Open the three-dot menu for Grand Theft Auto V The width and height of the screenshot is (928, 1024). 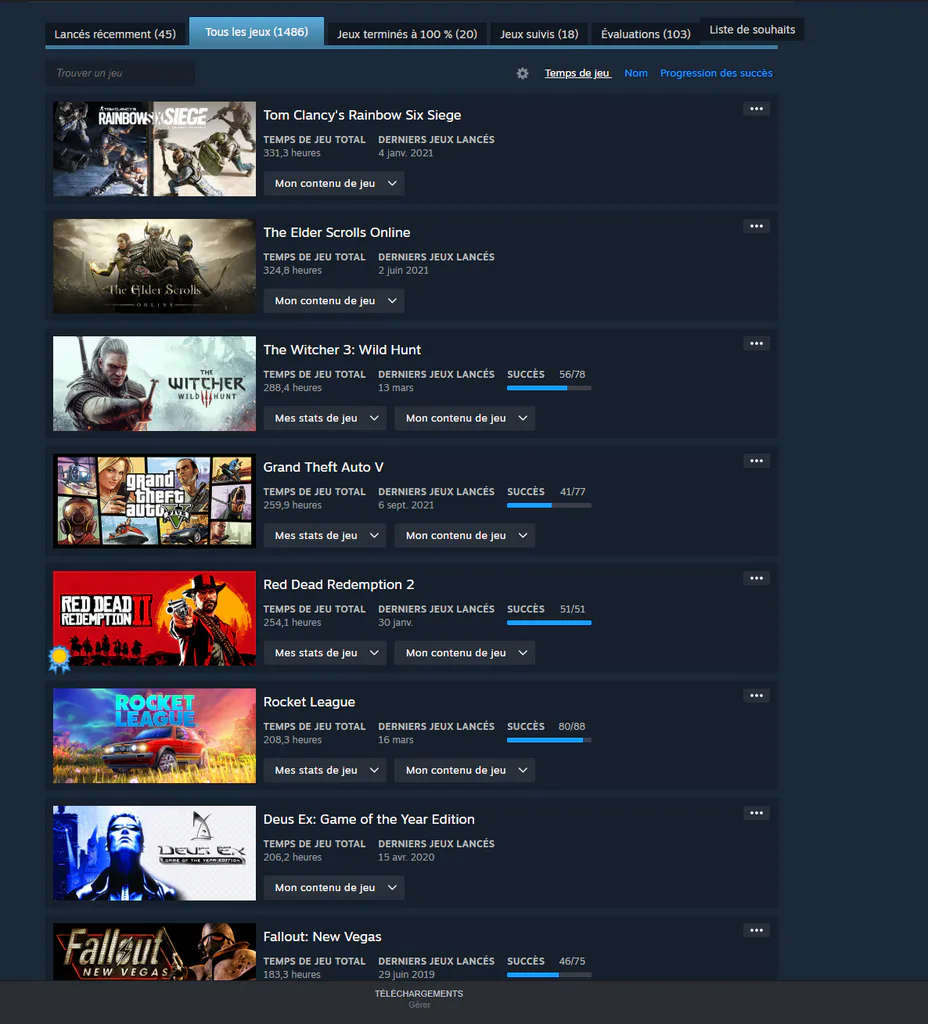[x=756, y=461]
